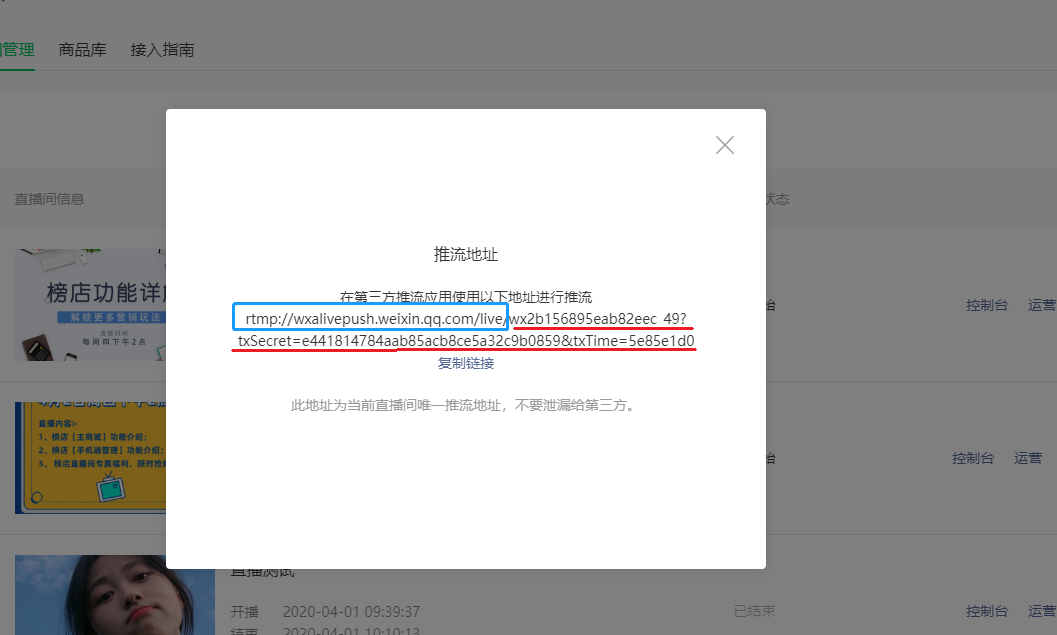
Task: Click the rtmp://wxalivepush.weixin.qq.com/live/ address text
Action: [x=372, y=318]
